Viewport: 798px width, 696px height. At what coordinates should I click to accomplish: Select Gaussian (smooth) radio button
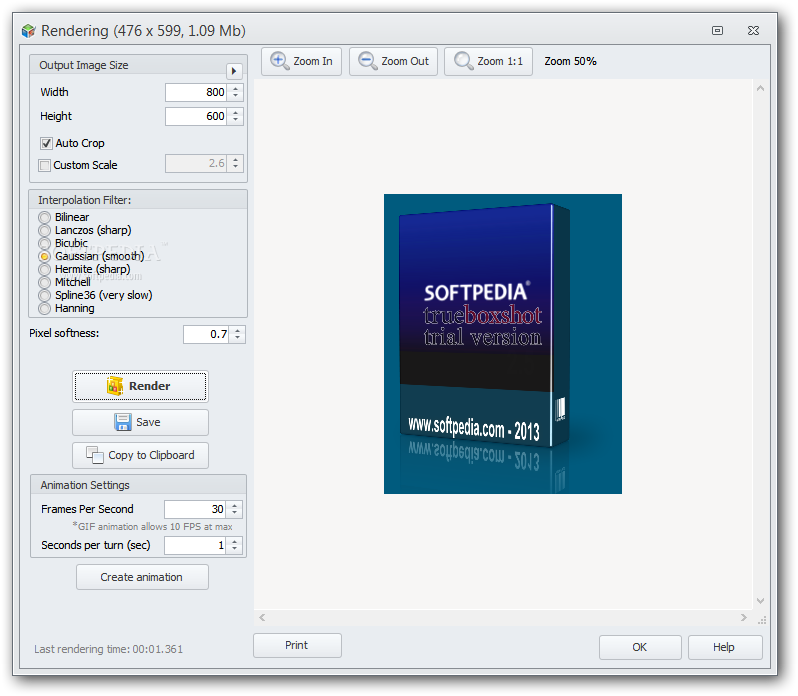45,256
